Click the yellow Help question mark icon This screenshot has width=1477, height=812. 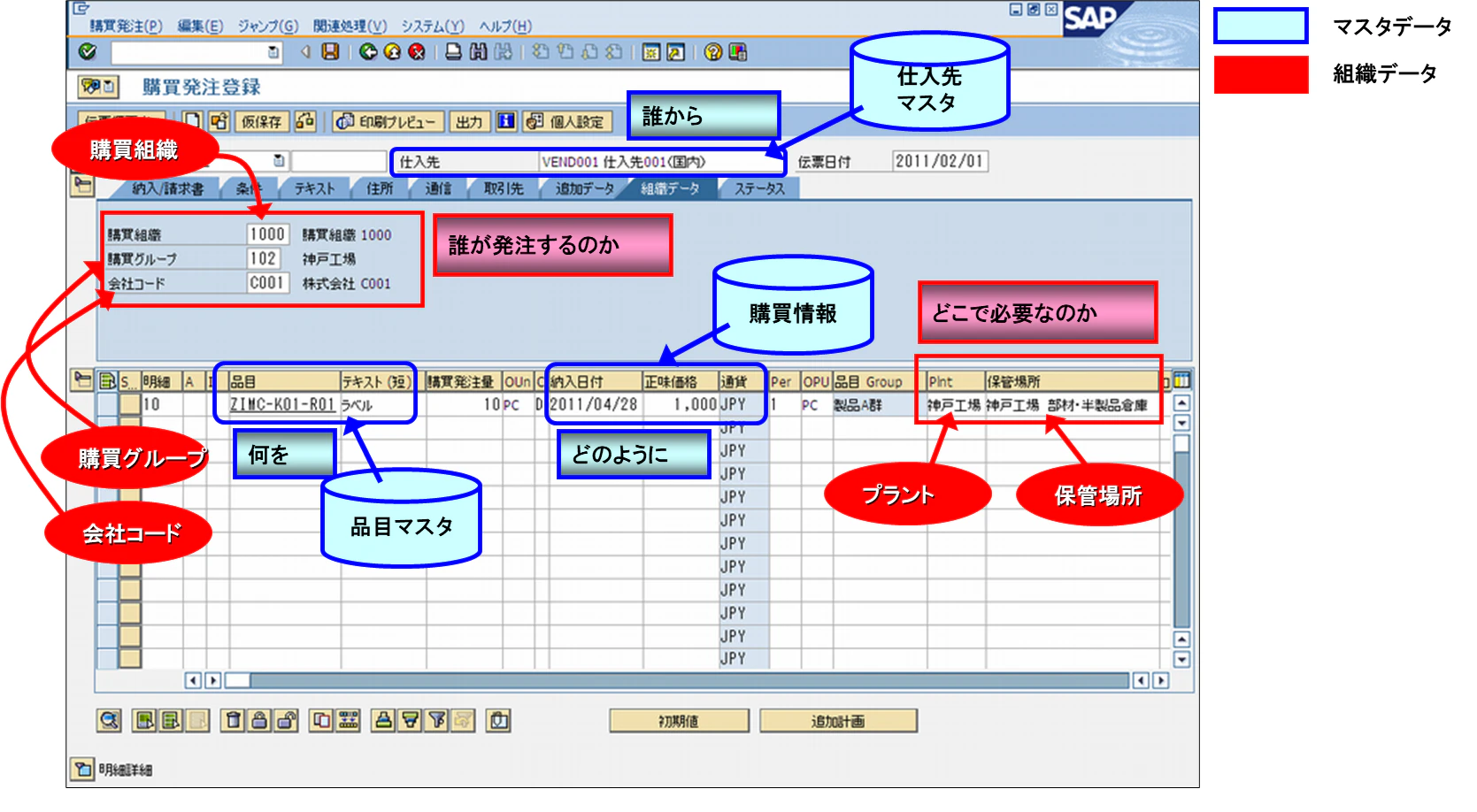713,51
